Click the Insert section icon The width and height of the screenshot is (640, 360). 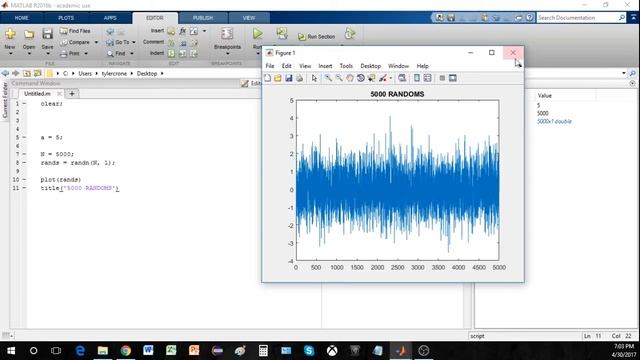(x=171, y=31)
